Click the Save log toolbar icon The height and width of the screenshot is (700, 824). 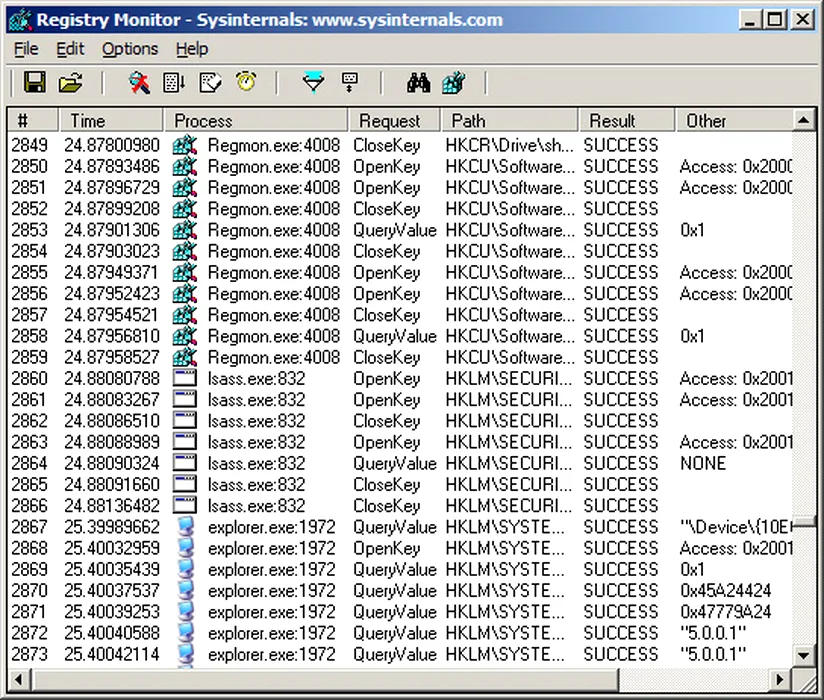click(x=35, y=83)
